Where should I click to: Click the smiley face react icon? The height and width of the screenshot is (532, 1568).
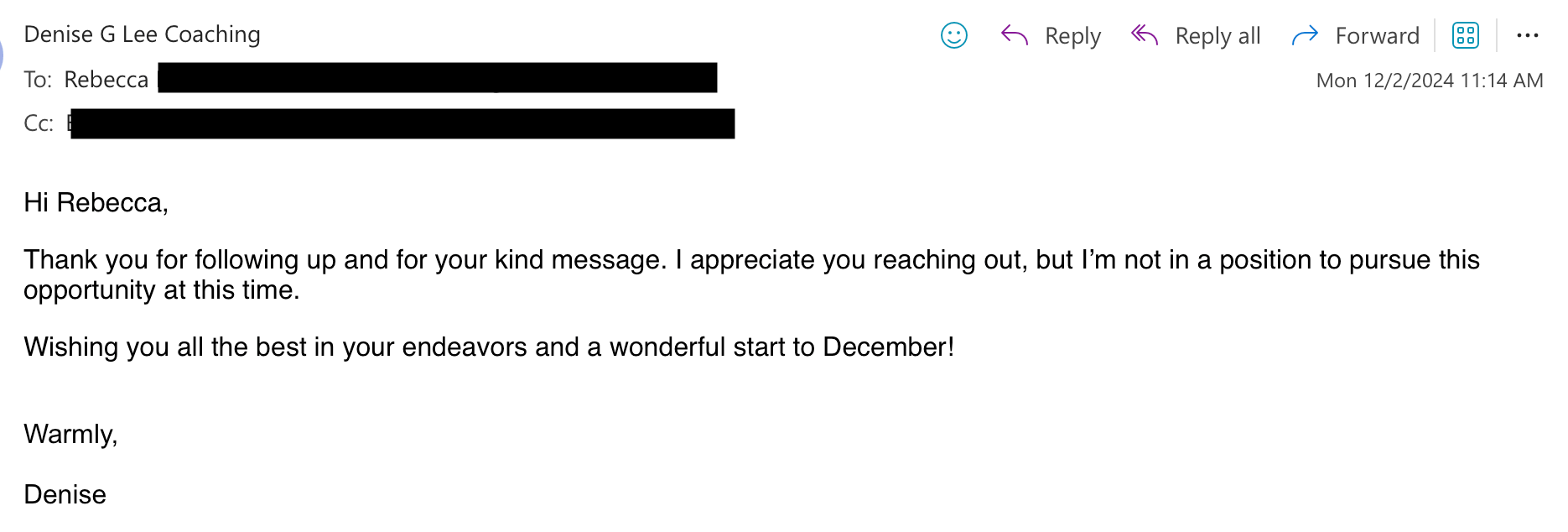click(x=954, y=35)
